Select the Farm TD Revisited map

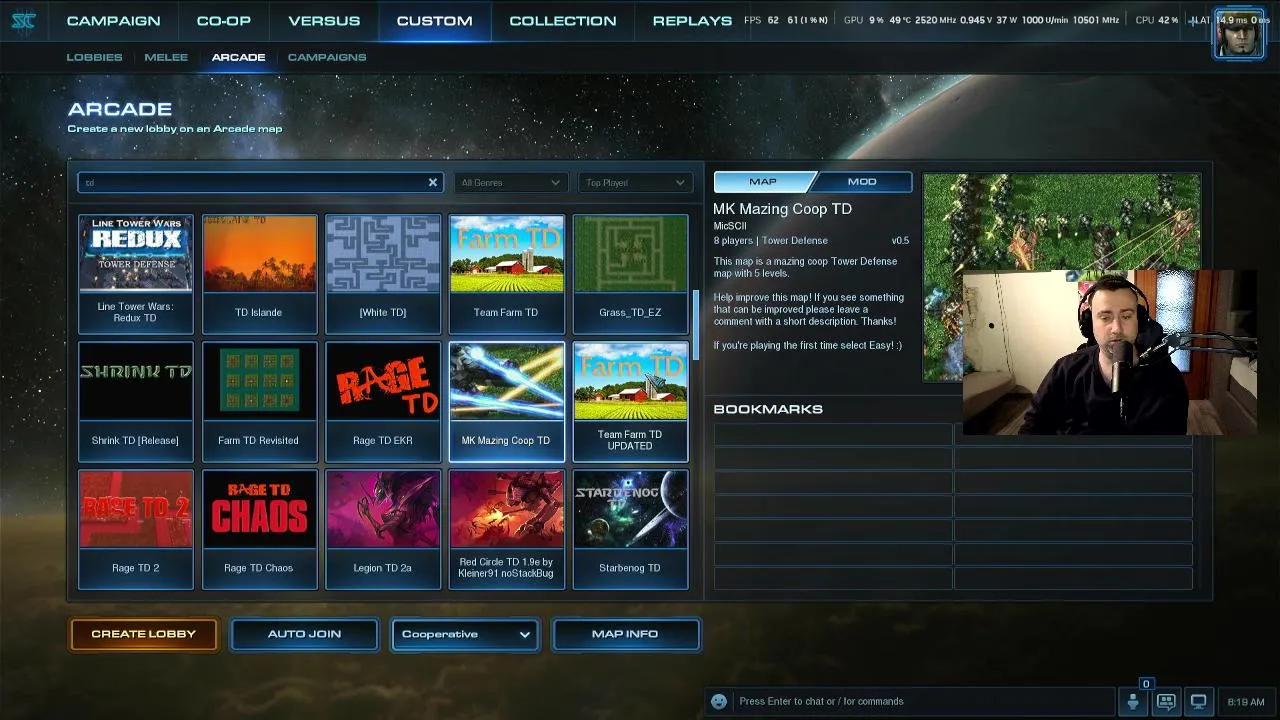[x=259, y=402]
